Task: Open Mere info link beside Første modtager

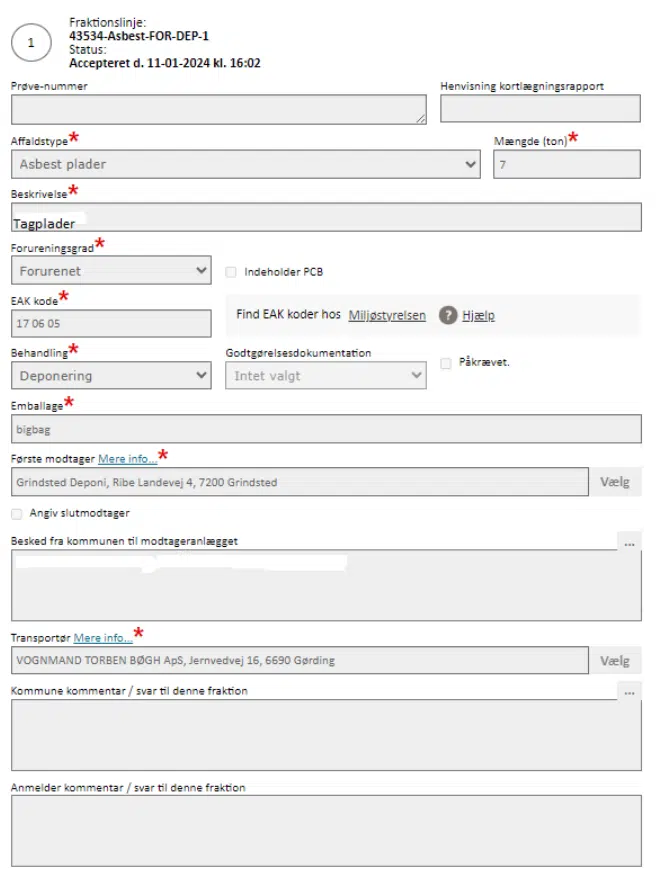Action: [x=127, y=458]
